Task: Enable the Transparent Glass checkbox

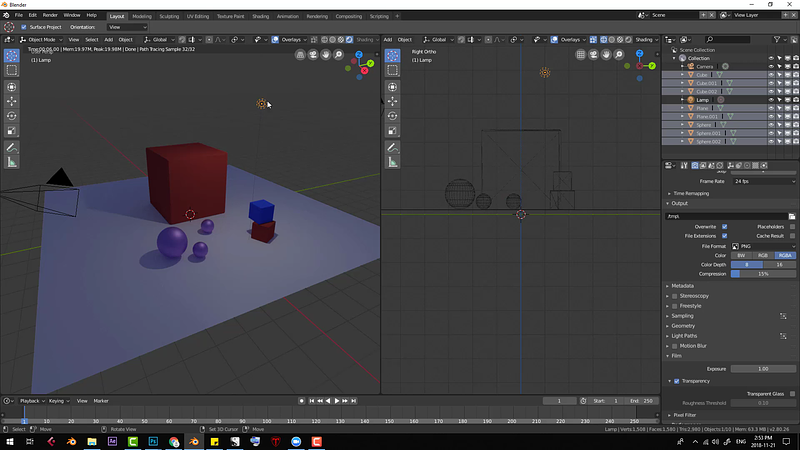Action: tap(792, 394)
